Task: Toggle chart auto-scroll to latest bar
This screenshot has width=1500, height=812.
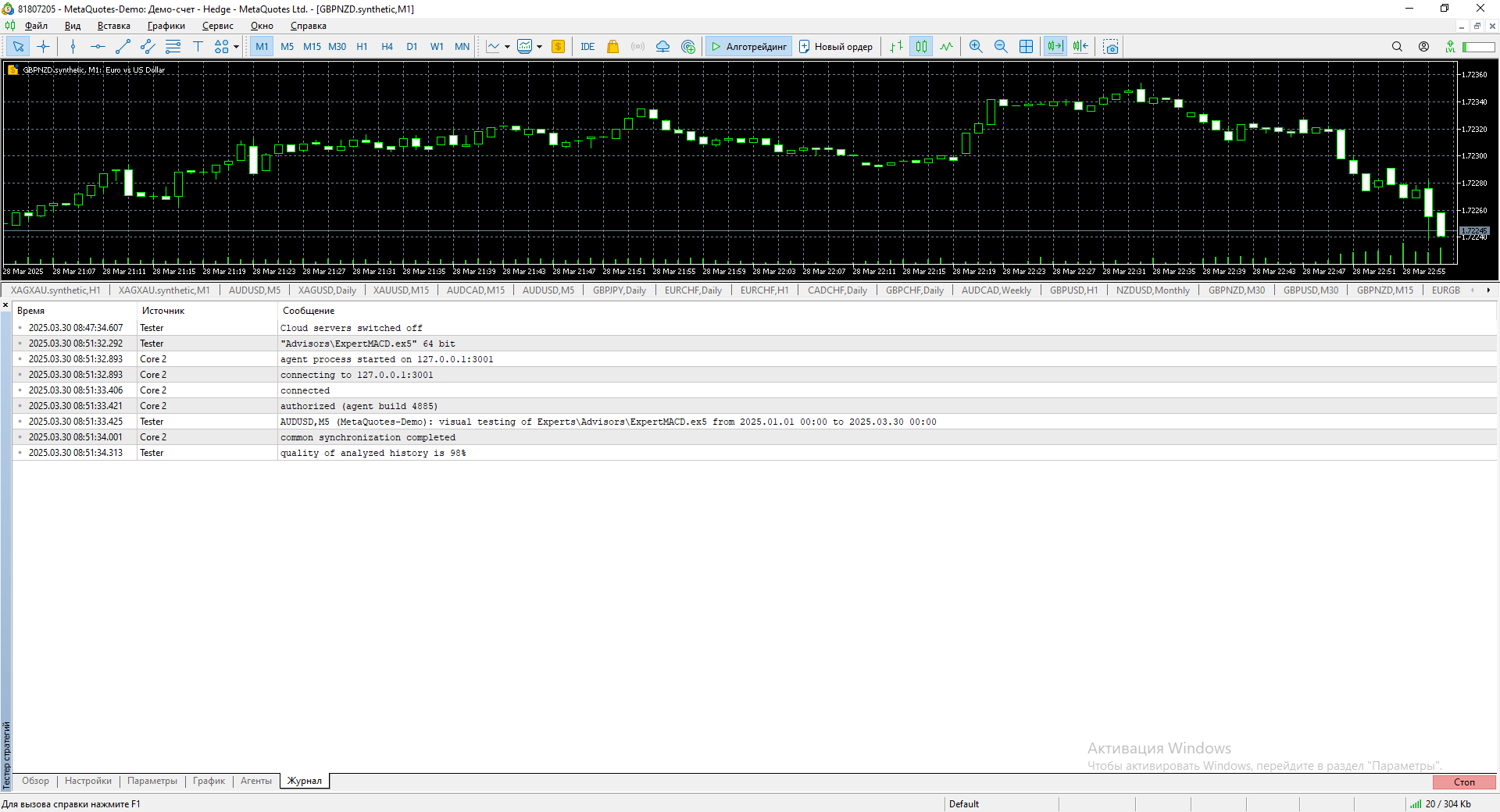Action: pos(1055,47)
